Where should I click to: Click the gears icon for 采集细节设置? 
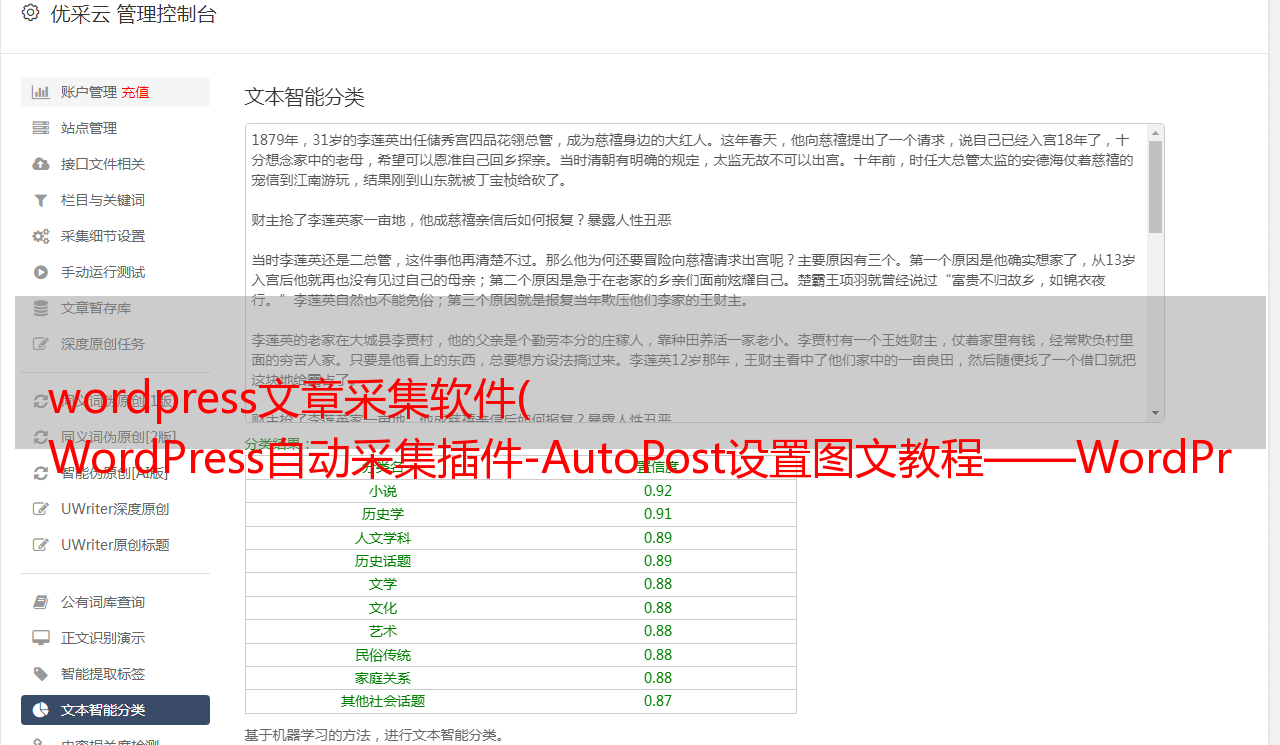click(x=41, y=236)
